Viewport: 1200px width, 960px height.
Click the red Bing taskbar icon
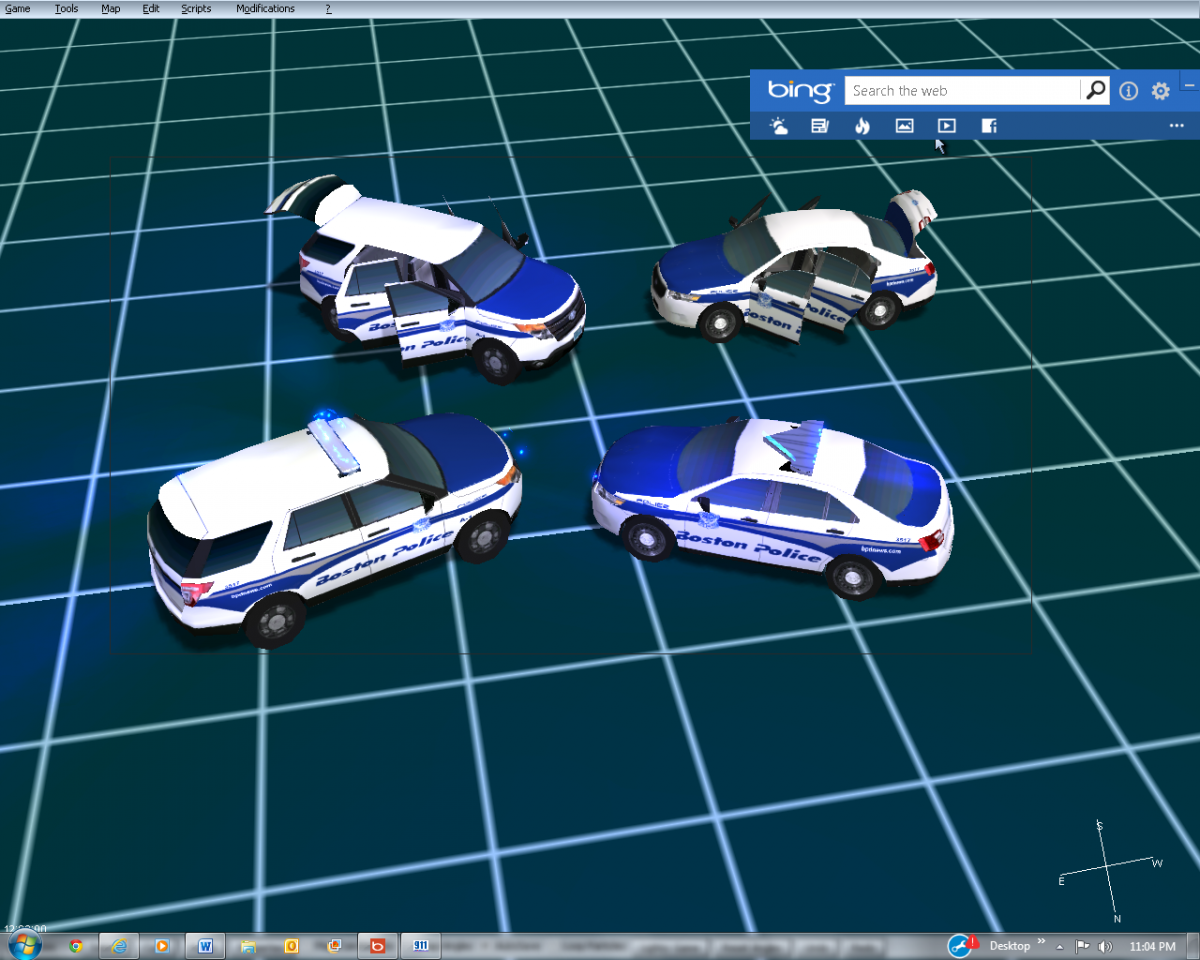click(x=378, y=945)
